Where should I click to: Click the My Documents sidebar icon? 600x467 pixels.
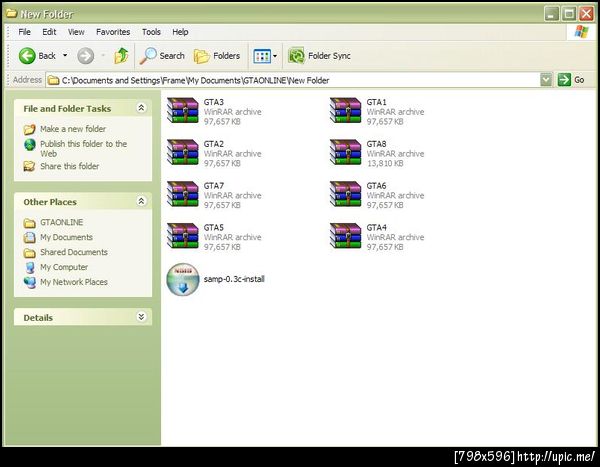(29, 237)
